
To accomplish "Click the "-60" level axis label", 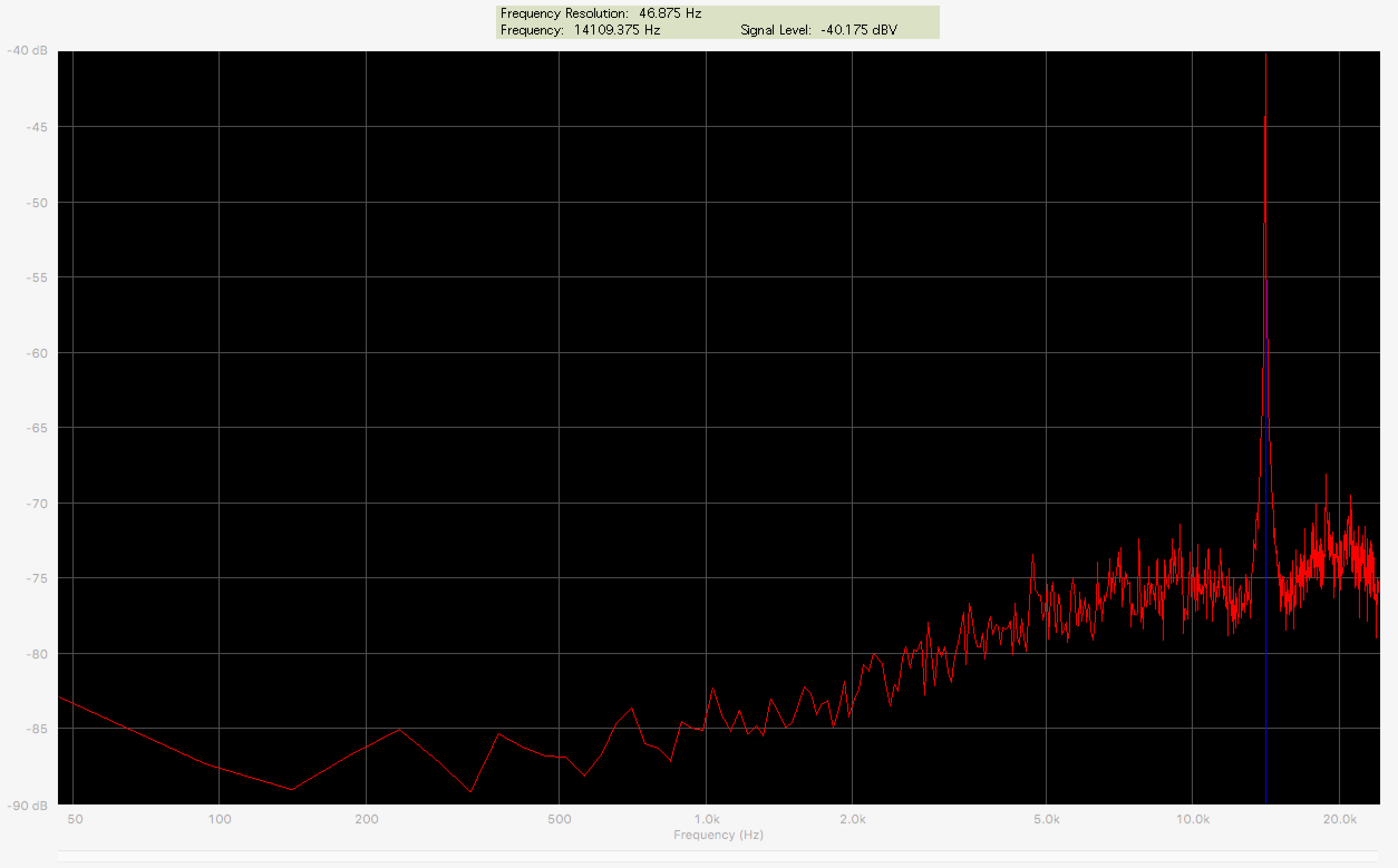I will coord(37,353).
